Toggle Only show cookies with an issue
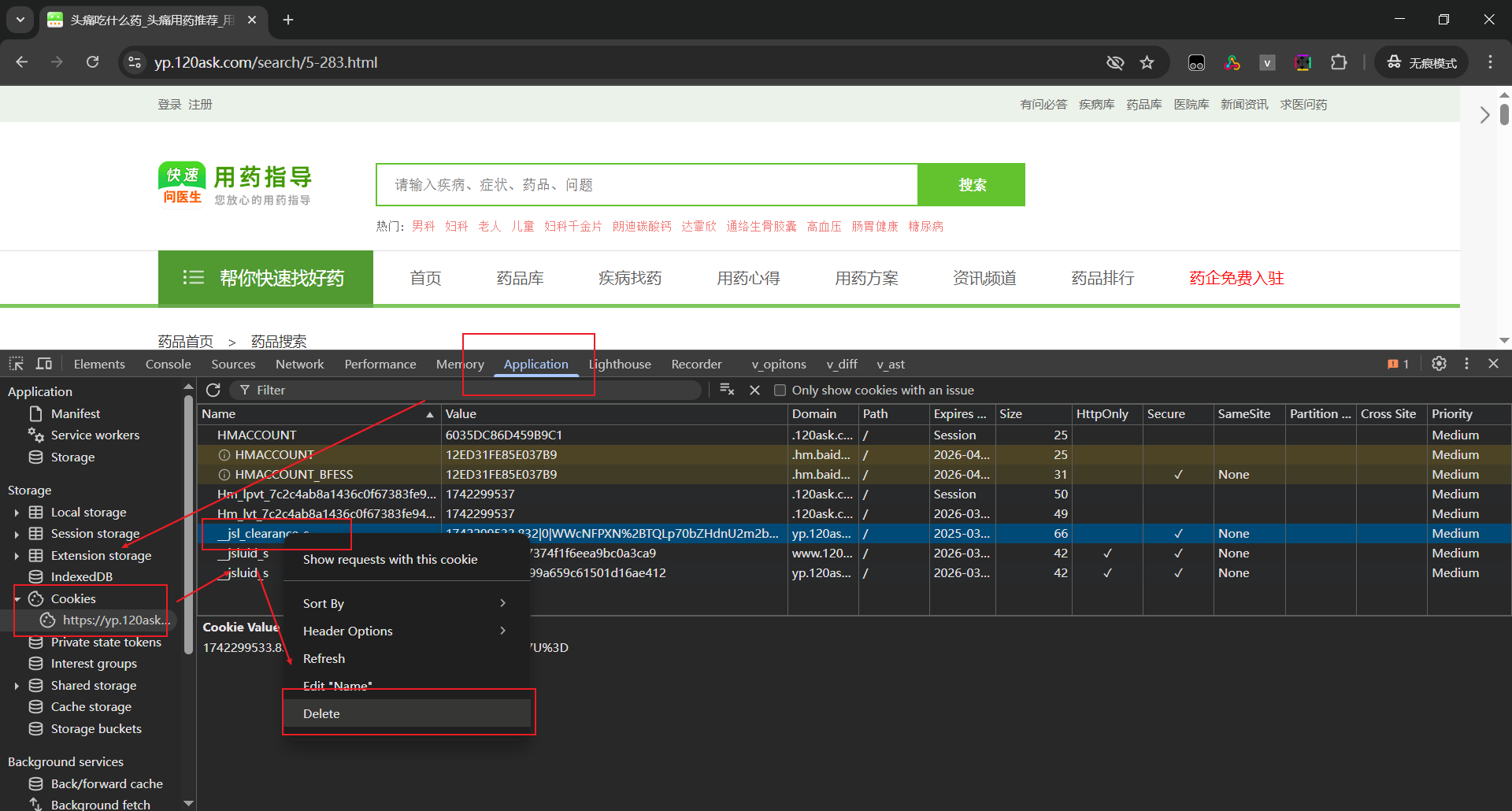 (x=780, y=390)
